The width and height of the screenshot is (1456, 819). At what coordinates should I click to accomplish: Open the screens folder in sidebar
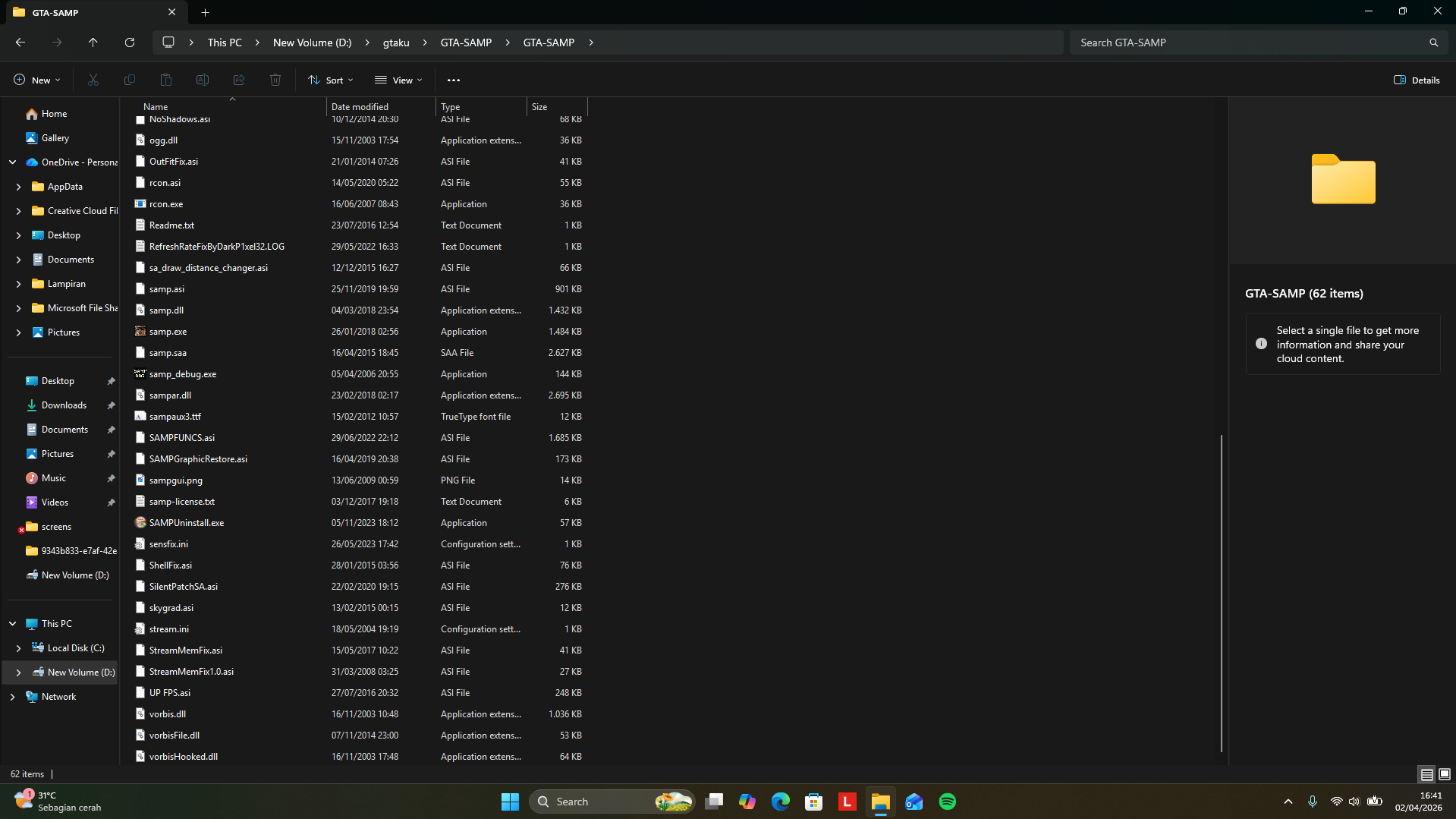(56, 527)
